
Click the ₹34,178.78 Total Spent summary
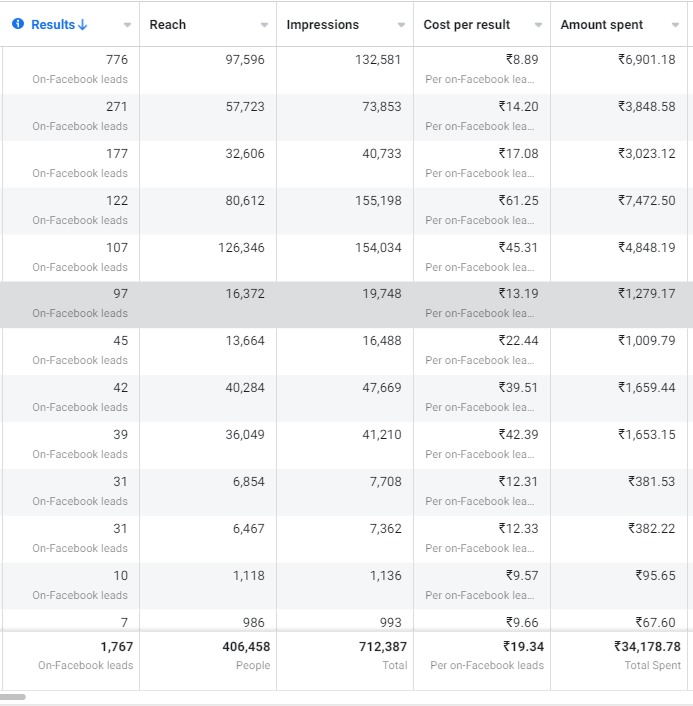(647, 647)
